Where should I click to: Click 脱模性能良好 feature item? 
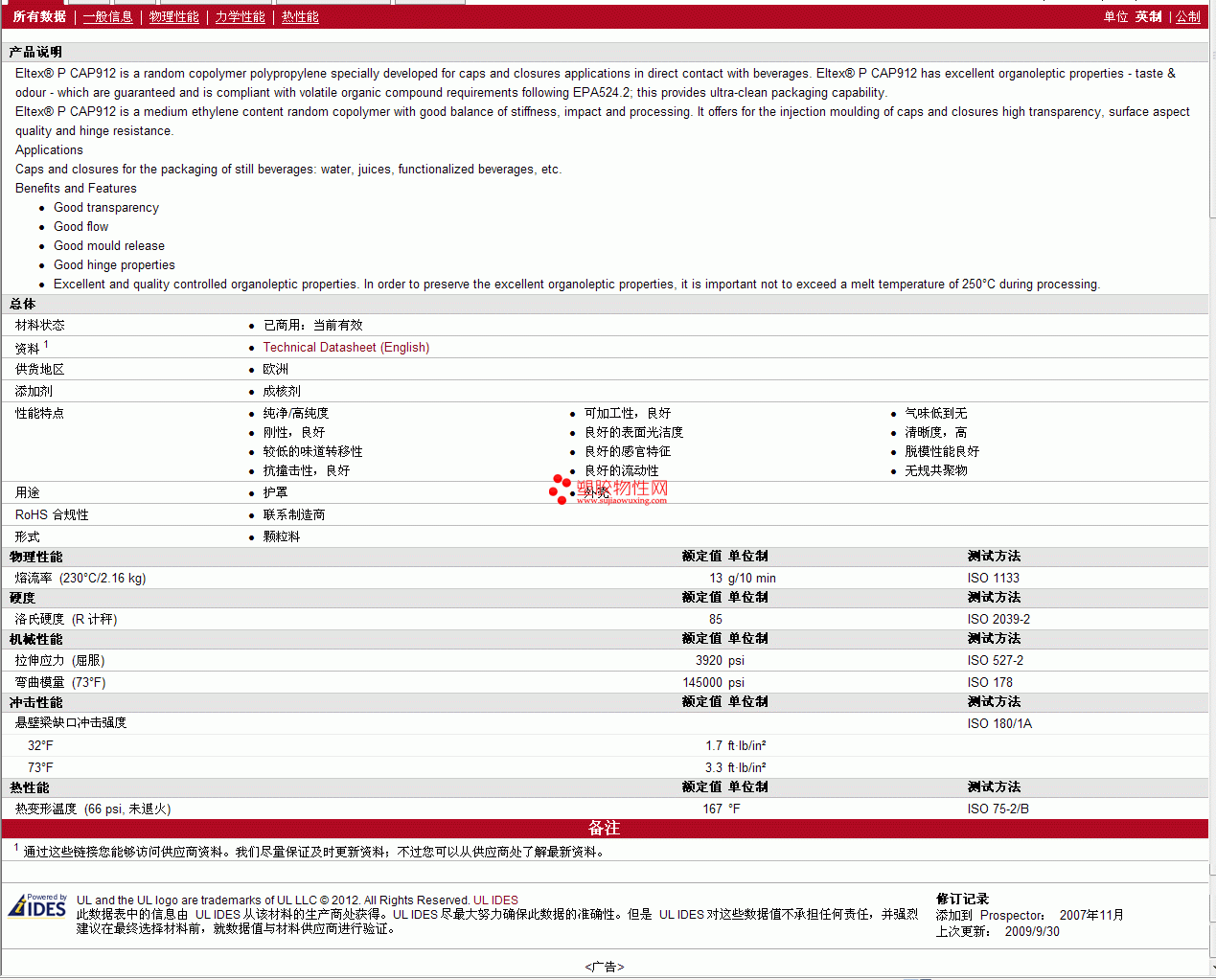click(943, 452)
